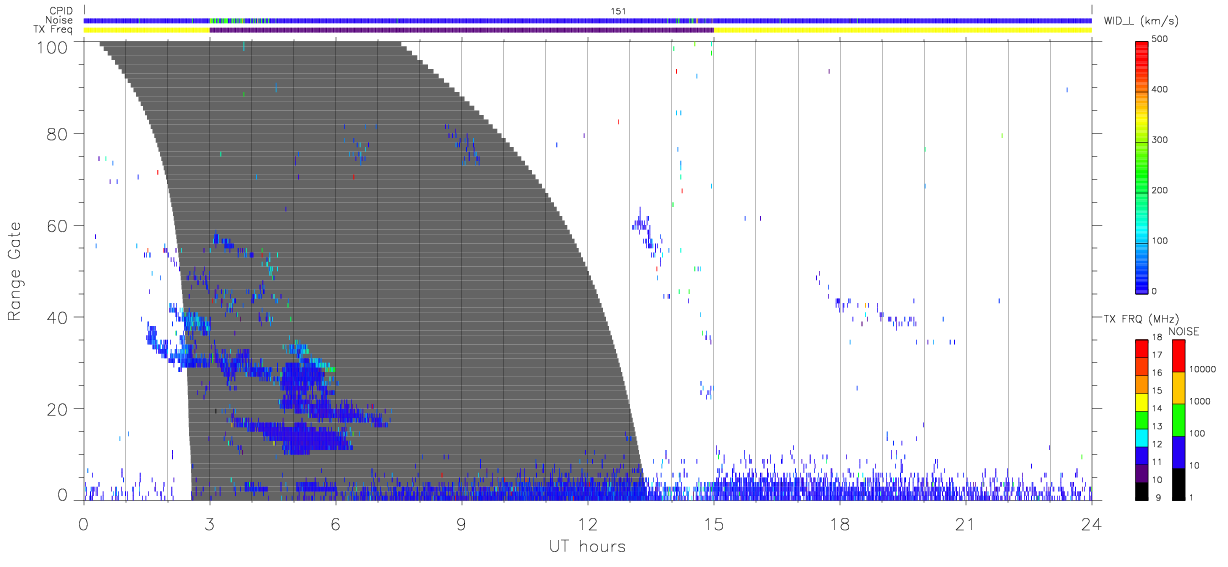Click the yellow 14-15 MHz swatch in TX FRQ legend
Viewport: 1228px width, 567px height.
pyautogui.click(x=1141, y=402)
